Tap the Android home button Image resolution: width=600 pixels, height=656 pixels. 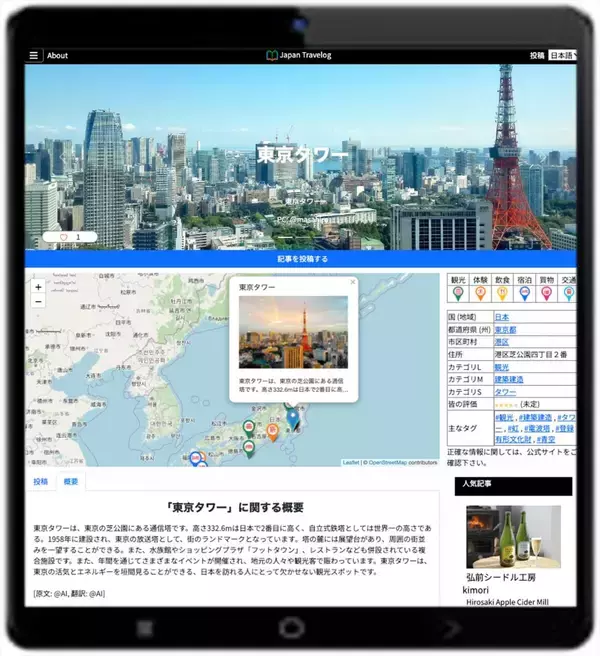click(x=292, y=628)
